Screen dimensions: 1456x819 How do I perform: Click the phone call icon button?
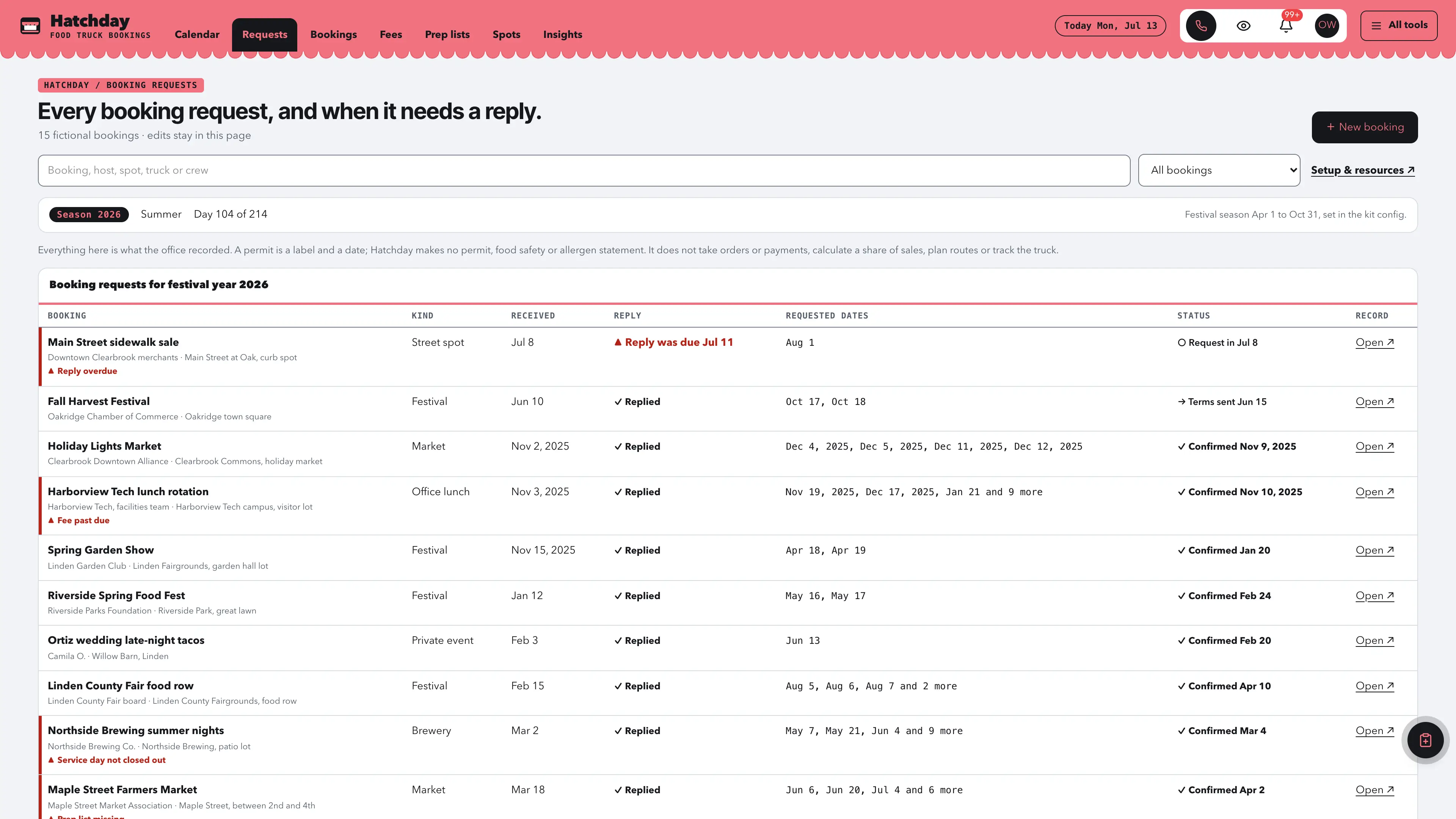[1200, 26]
